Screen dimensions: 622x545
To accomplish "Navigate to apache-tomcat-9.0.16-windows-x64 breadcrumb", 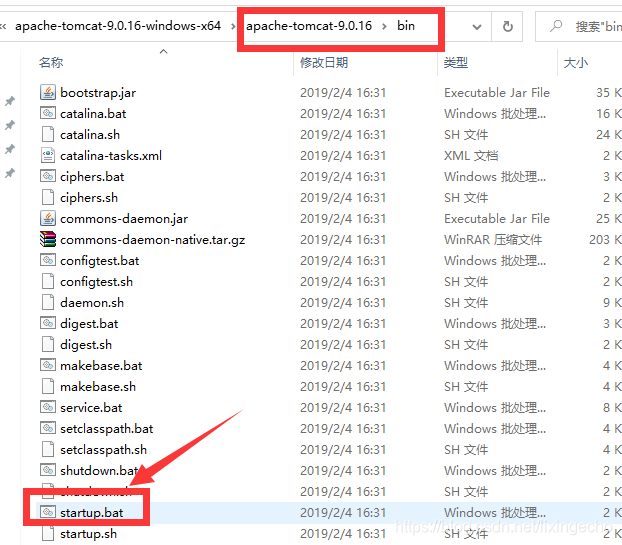I will pos(118,26).
